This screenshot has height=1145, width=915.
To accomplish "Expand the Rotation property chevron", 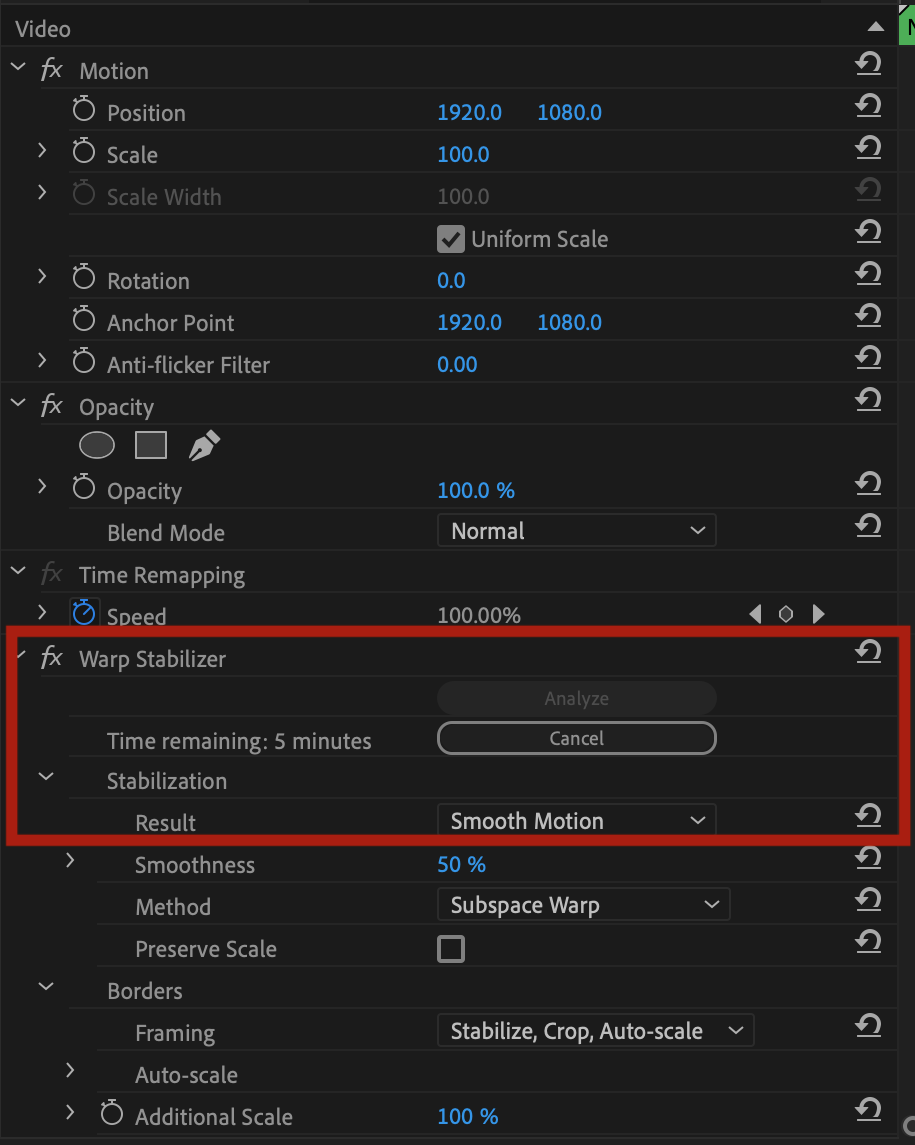I will point(42,277).
